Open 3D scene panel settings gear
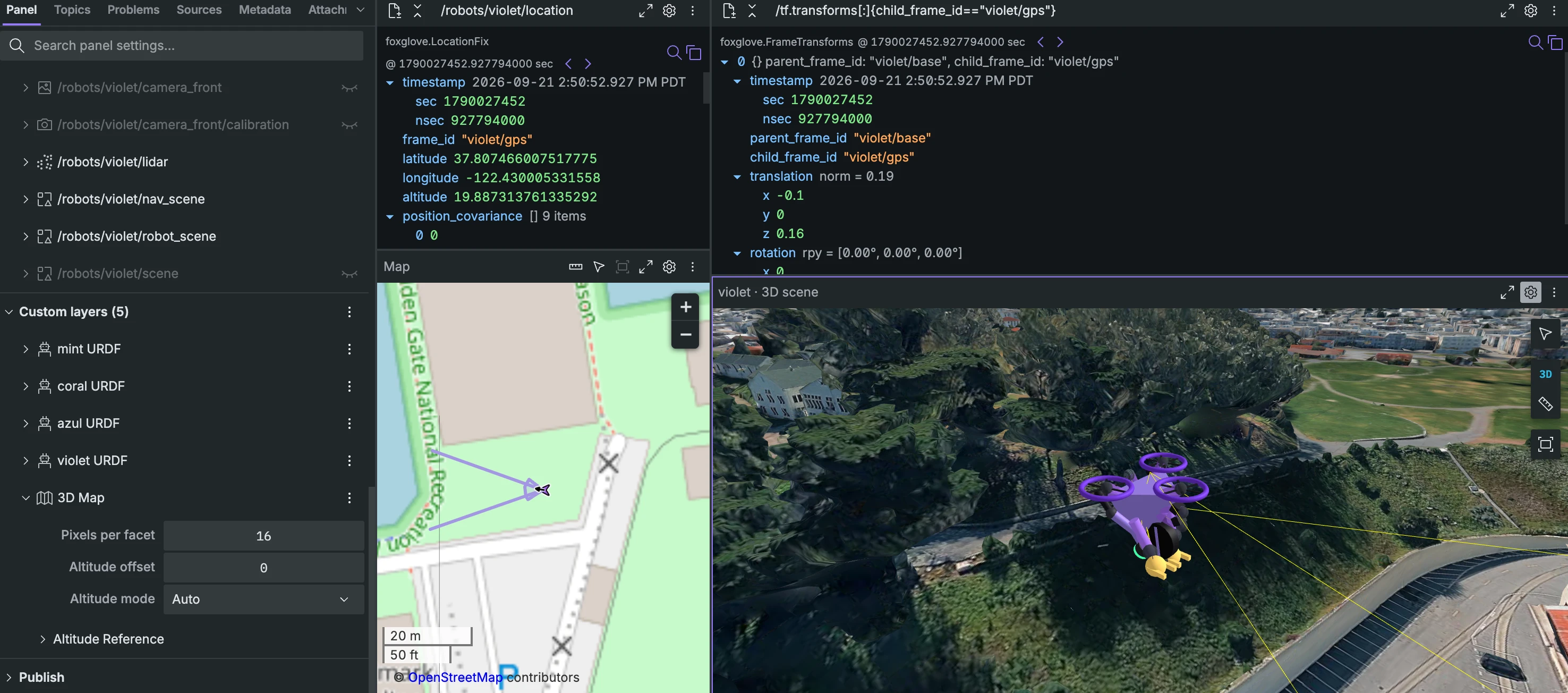This screenshot has height=693, width=1568. point(1530,292)
